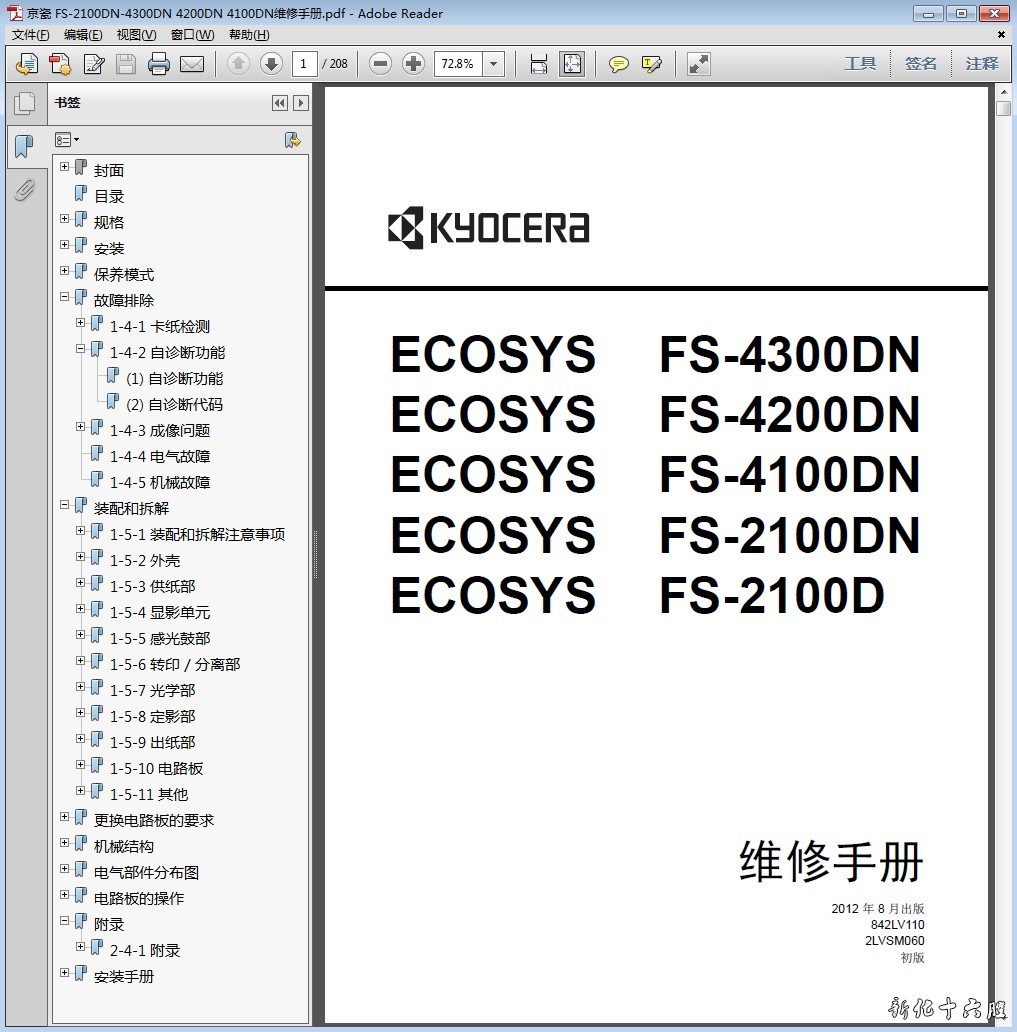Open the zoom percentage dropdown
The height and width of the screenshot is (1032, 1017).
point(494,64)
